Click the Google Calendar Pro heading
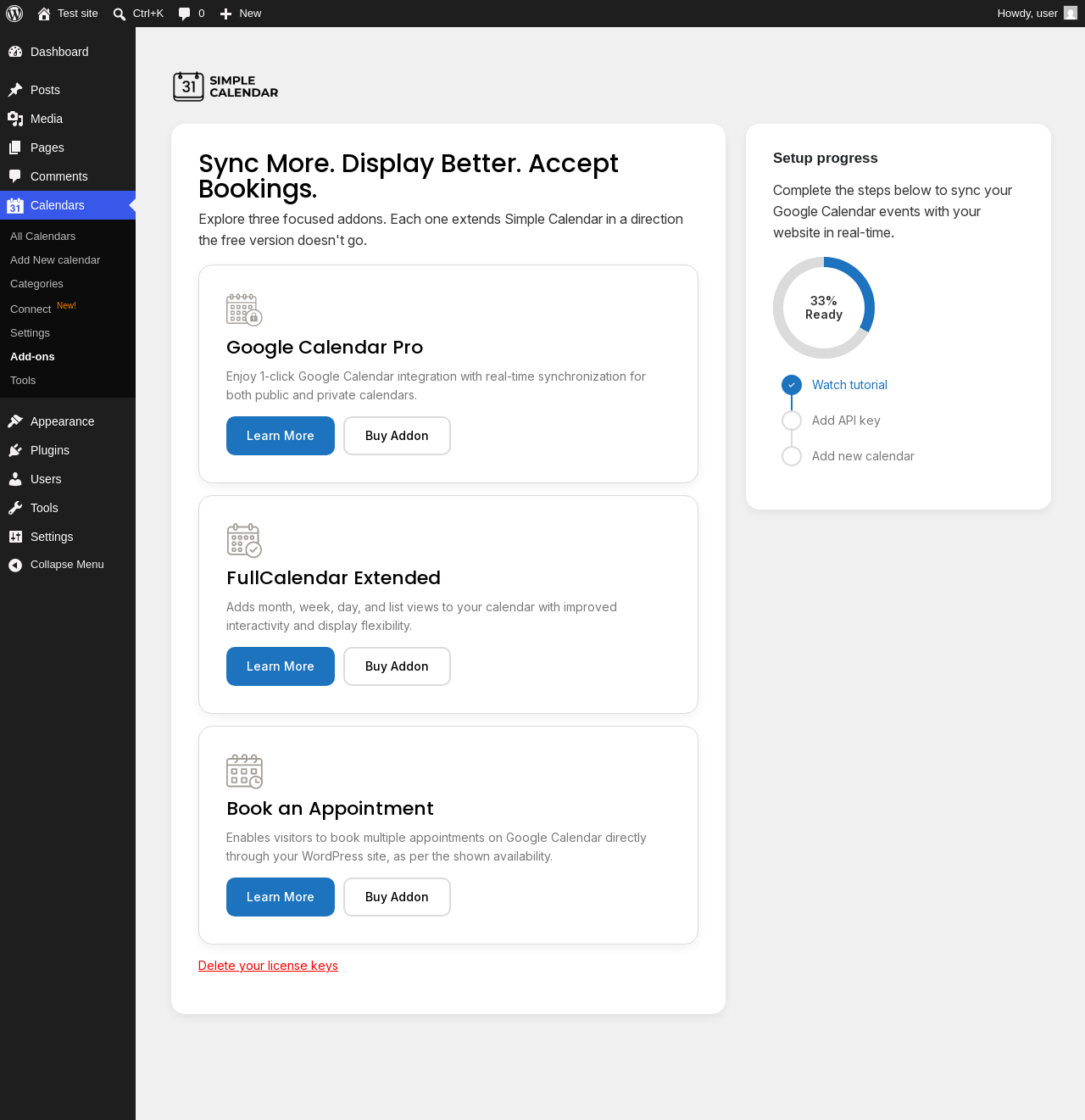 pyautogui.click(x=325, y=348)
